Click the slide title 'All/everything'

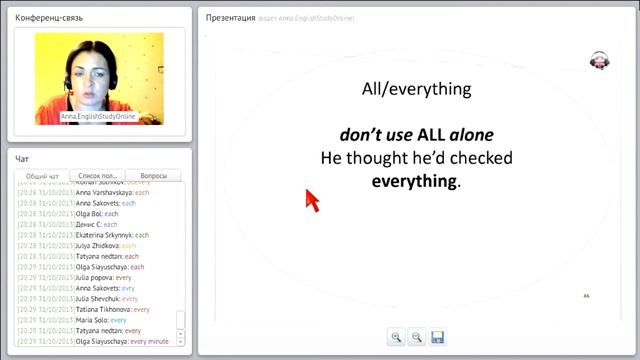click(416, 89)
